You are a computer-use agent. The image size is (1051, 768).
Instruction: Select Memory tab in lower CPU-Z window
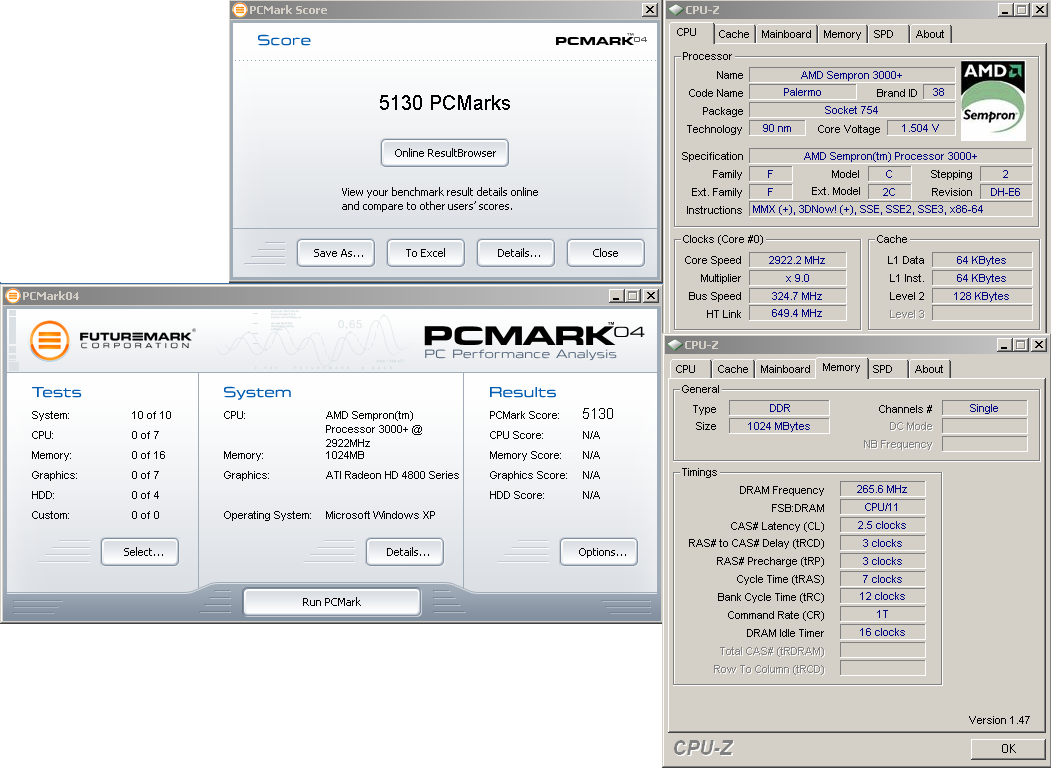tap(841, 367)
